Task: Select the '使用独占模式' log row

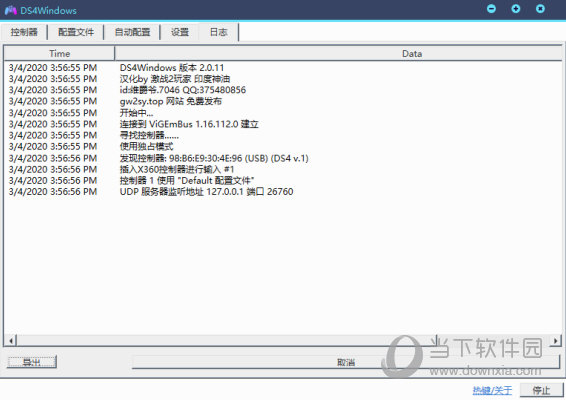Action: tap(283, 146)
